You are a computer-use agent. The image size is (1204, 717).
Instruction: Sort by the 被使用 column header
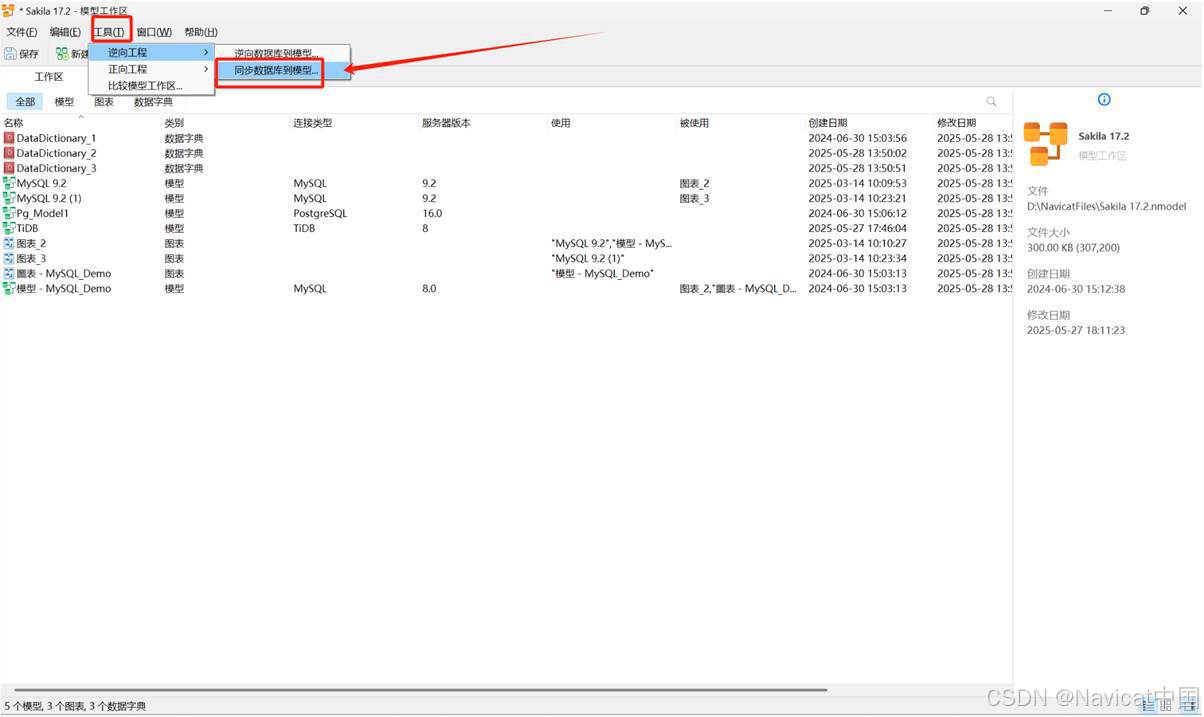point(741,123)
